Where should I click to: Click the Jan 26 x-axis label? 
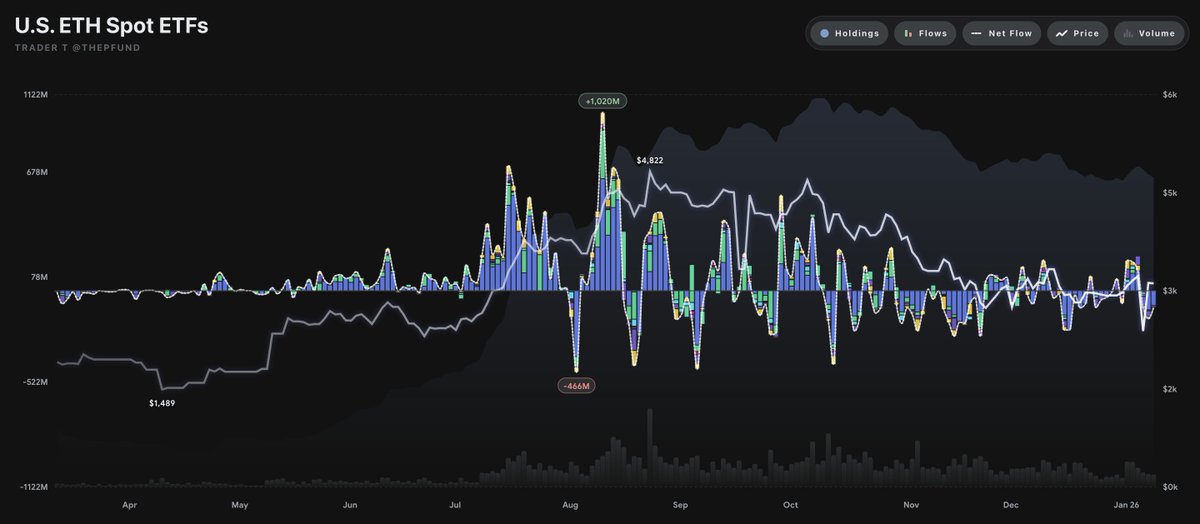(1125, 505)
